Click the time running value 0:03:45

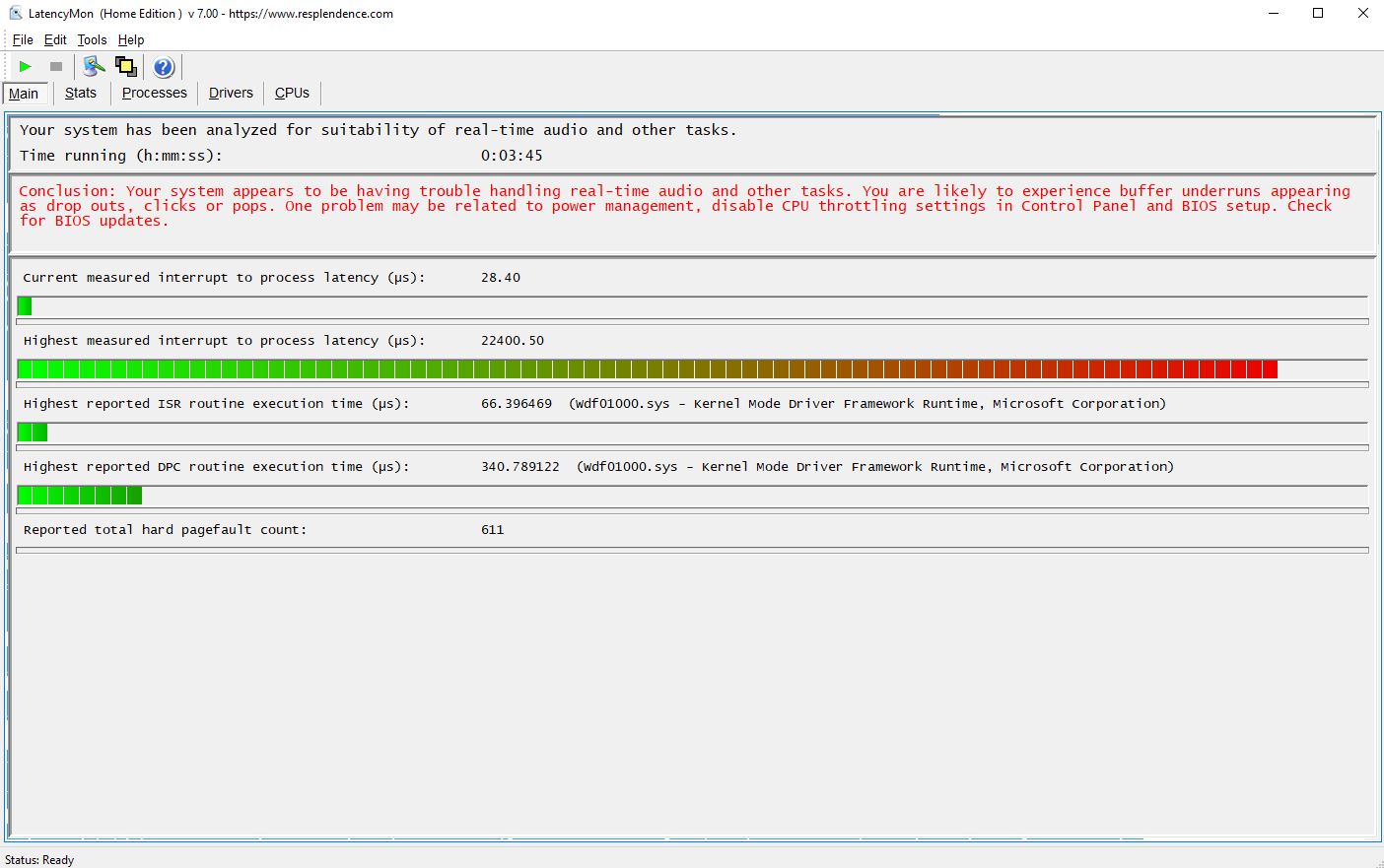pos(512,156)
